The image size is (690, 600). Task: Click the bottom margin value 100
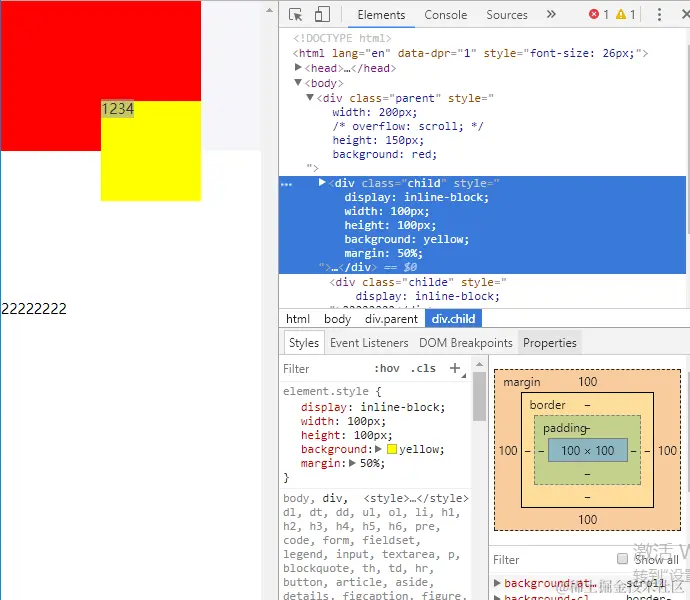click(x=587, y=519)
